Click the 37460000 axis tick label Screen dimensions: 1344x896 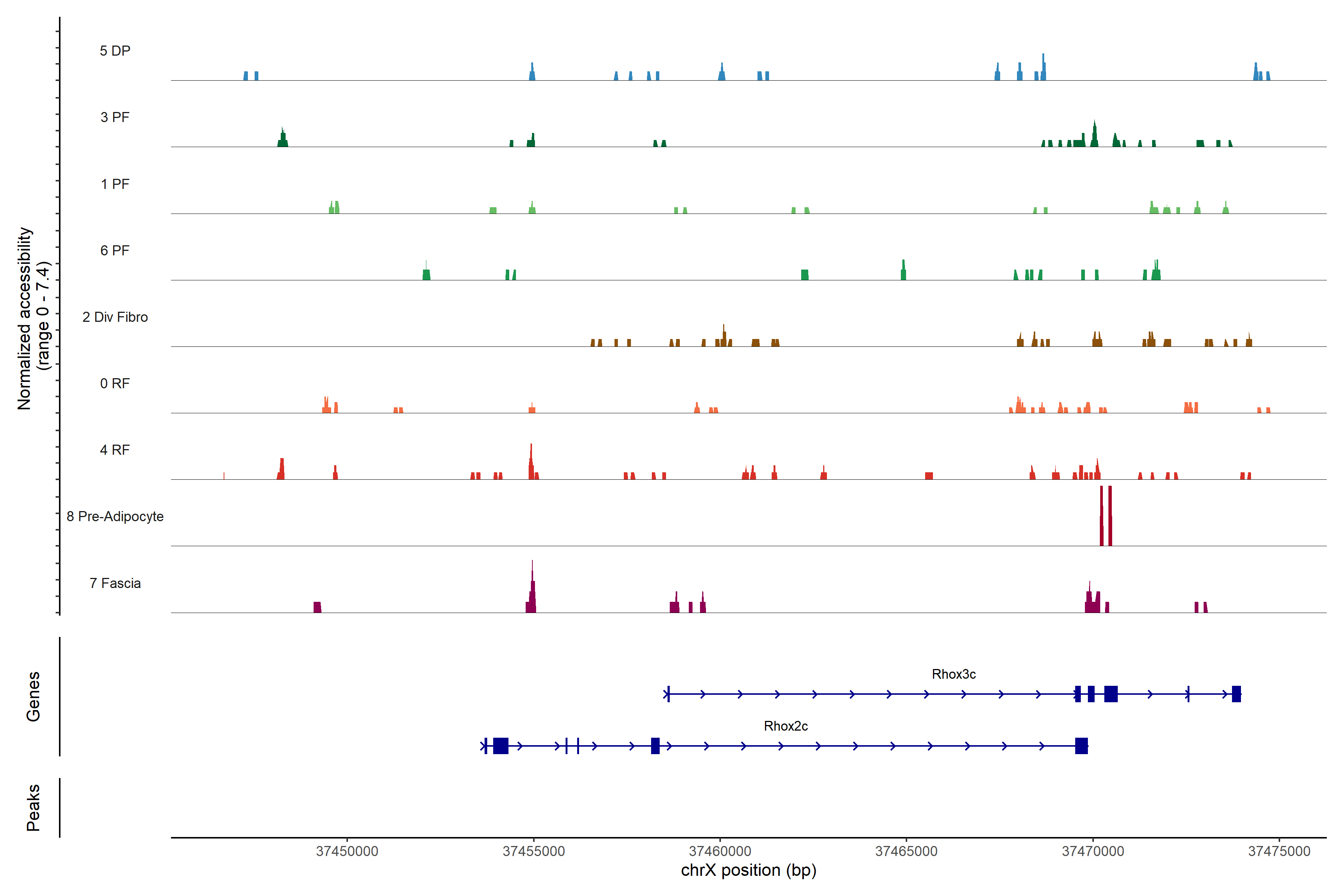(720, 852)
